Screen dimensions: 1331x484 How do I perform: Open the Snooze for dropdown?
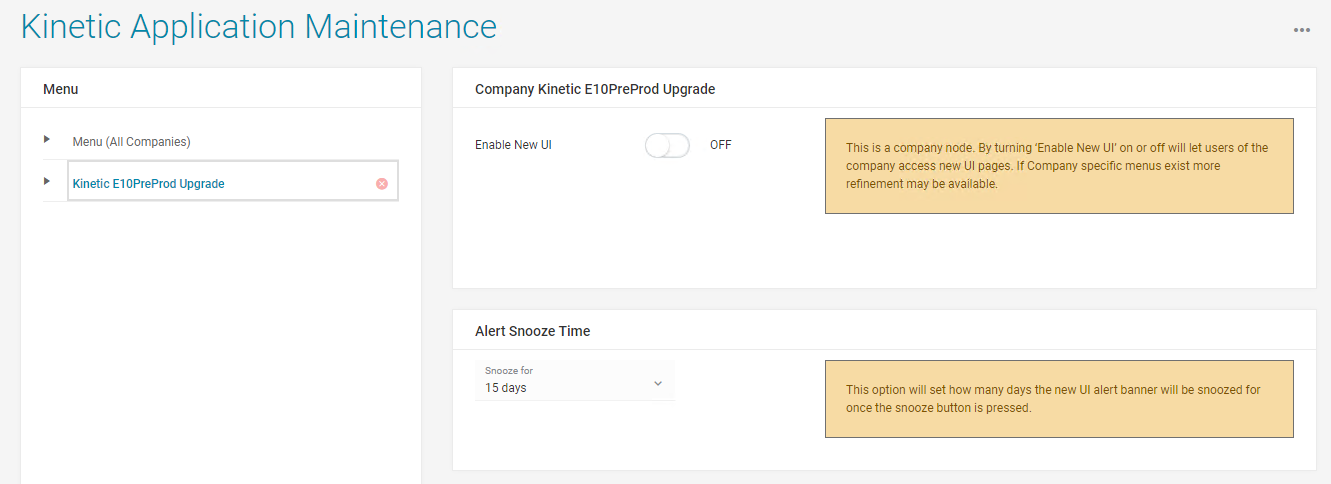(x=574, y=381)
